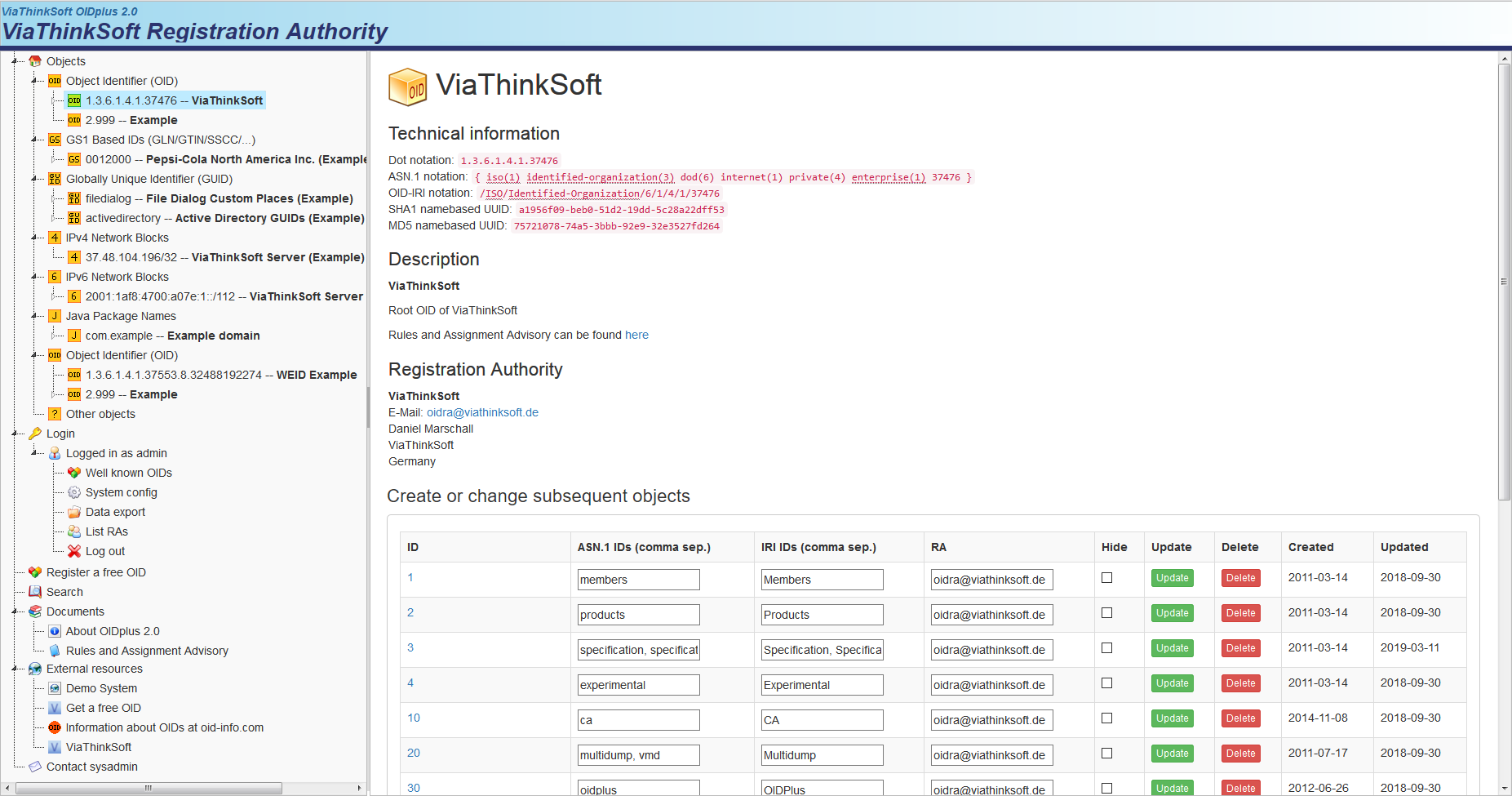Open ViaThinkSoft external resource entry

[99, 747]
